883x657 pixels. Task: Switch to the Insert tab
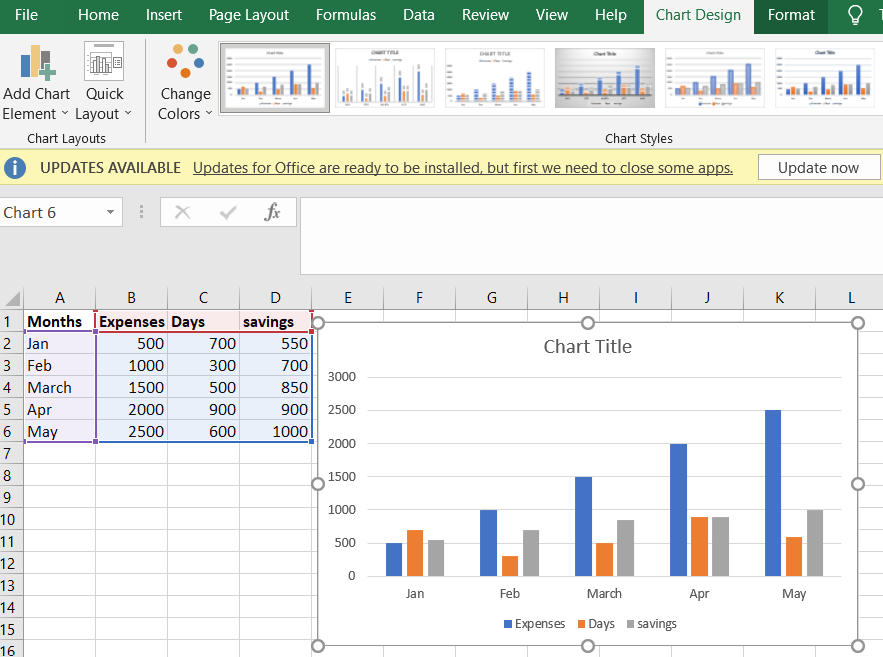pos(164,15)
